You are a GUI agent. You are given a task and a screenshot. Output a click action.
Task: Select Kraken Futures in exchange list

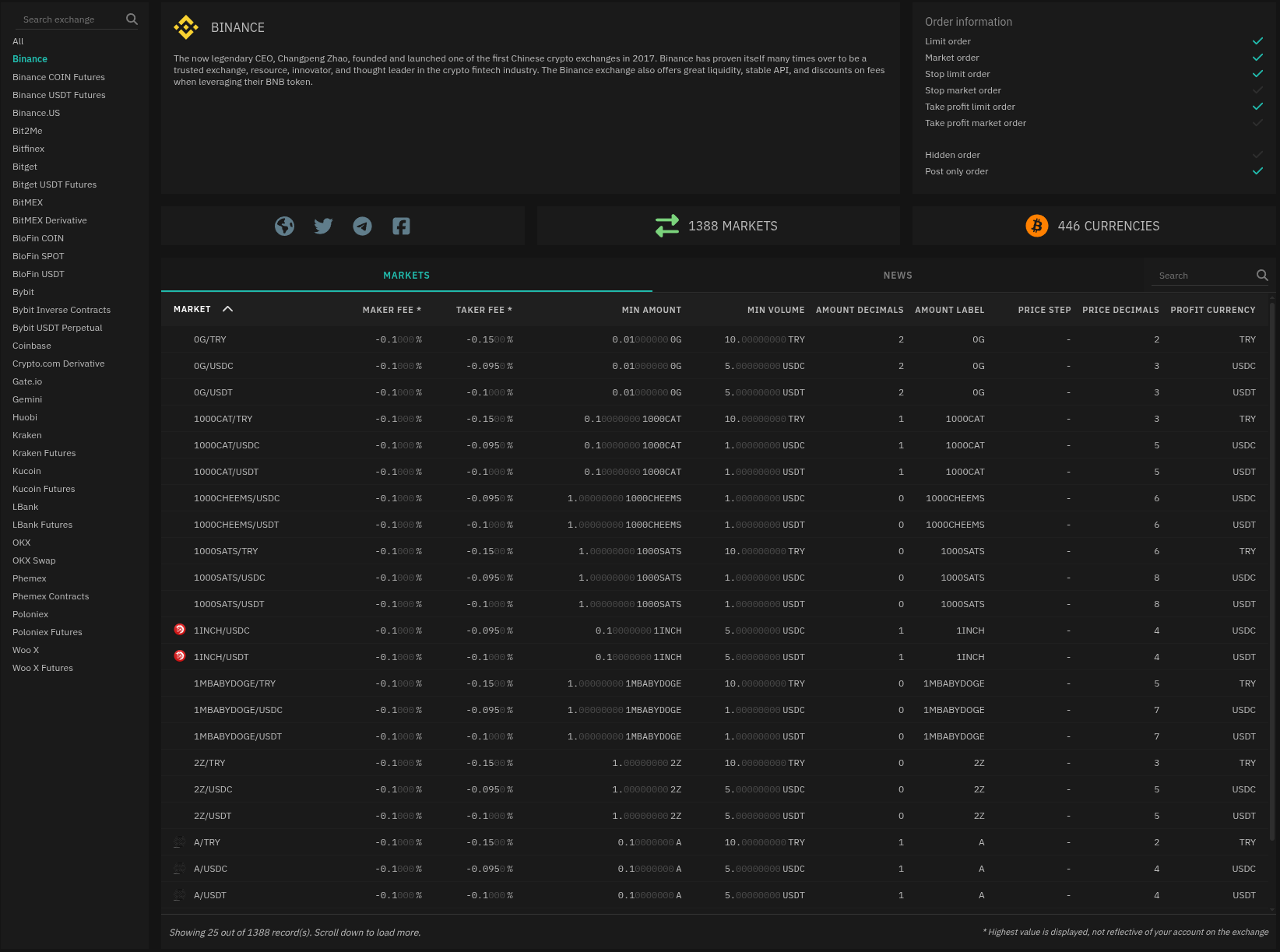pyautogui.click(x=44, y=453)
